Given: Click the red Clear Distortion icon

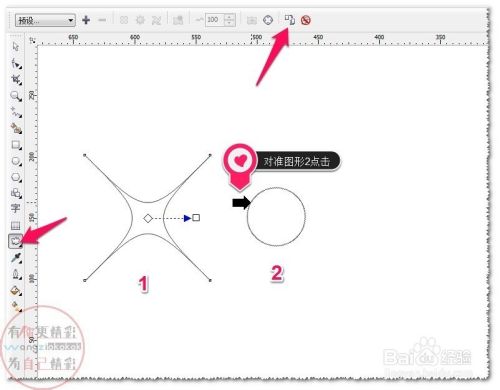Looking at the screenshot, I should [306, 20].
